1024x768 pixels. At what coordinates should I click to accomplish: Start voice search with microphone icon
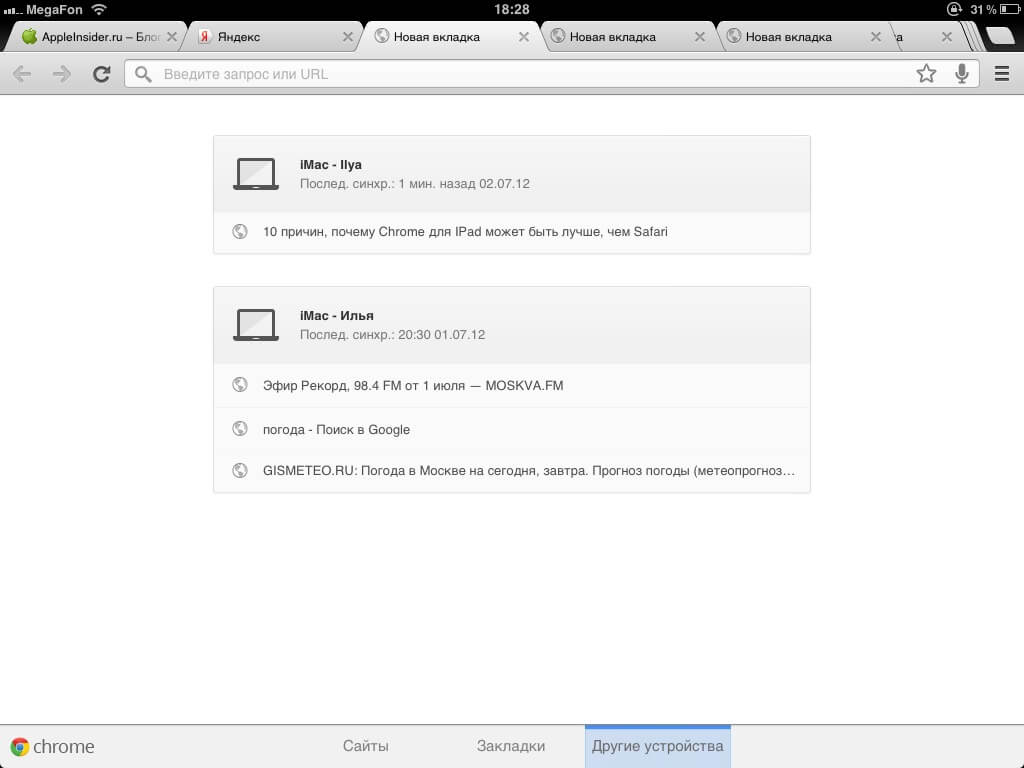(961, 74)
